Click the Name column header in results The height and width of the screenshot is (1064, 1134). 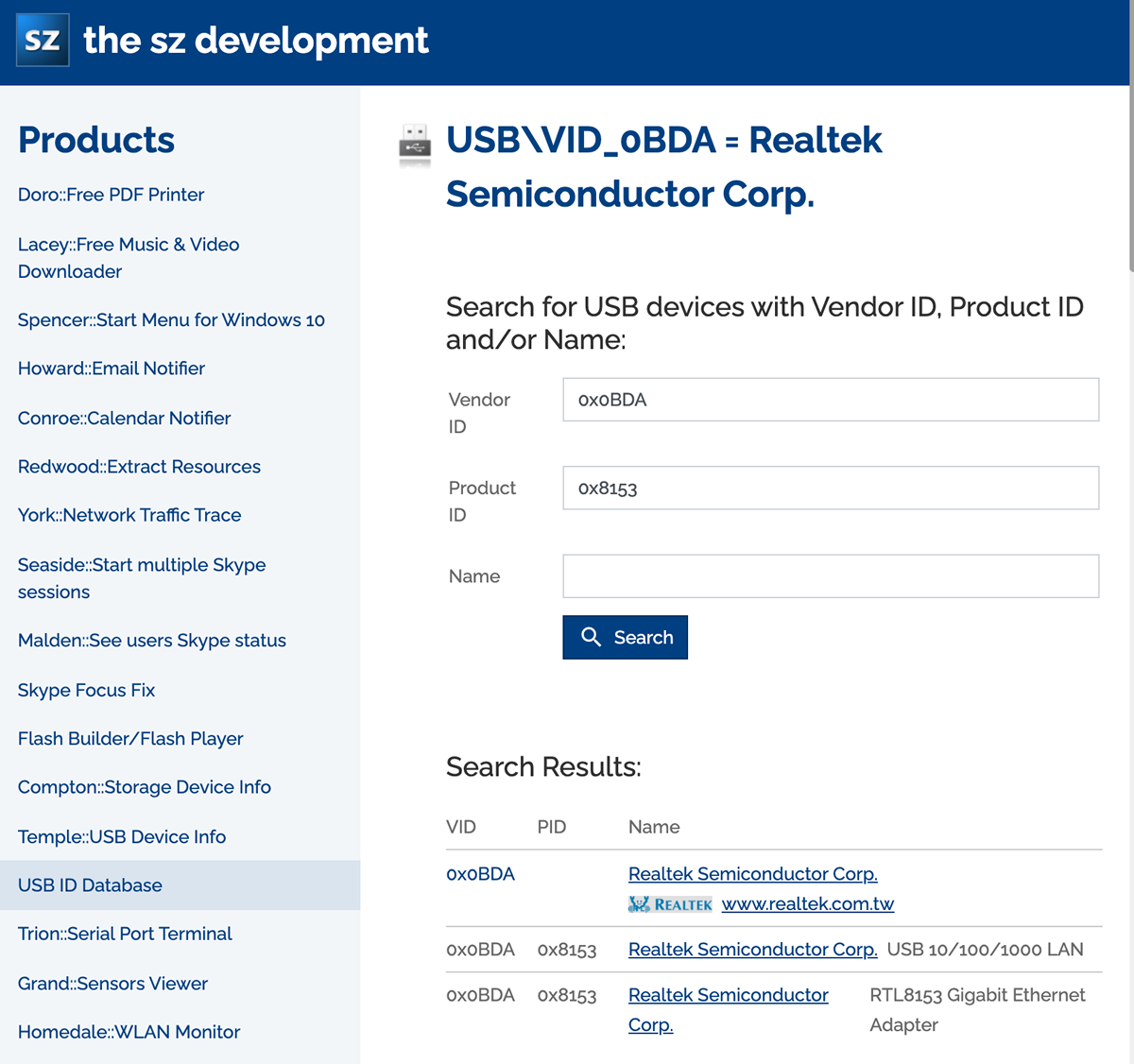(x=654, y=827)
